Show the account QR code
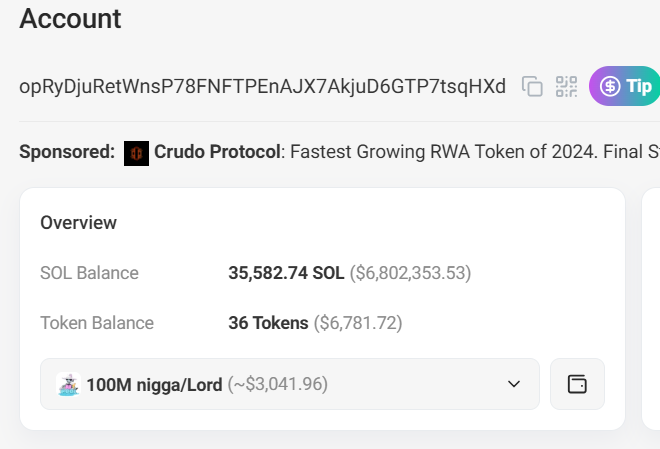This screenshot has height=449, width=660. pyautogui.click(x=567, y=86)
